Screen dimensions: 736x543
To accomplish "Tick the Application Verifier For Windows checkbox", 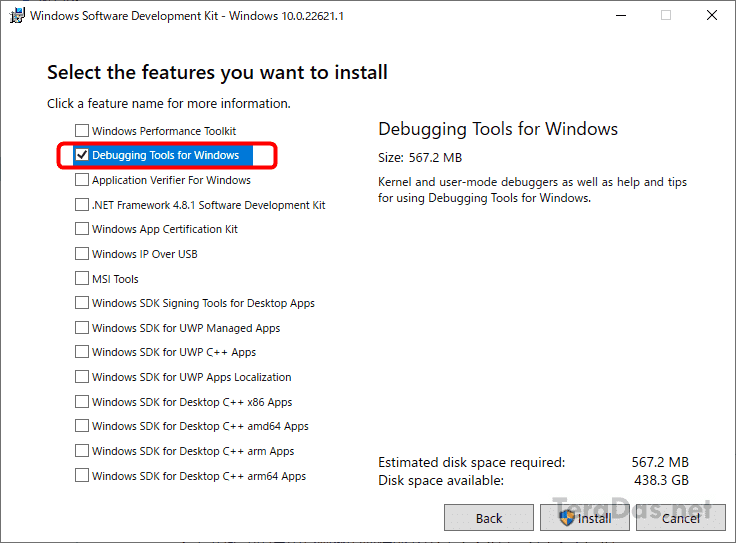I will click(x=82, y=180).
